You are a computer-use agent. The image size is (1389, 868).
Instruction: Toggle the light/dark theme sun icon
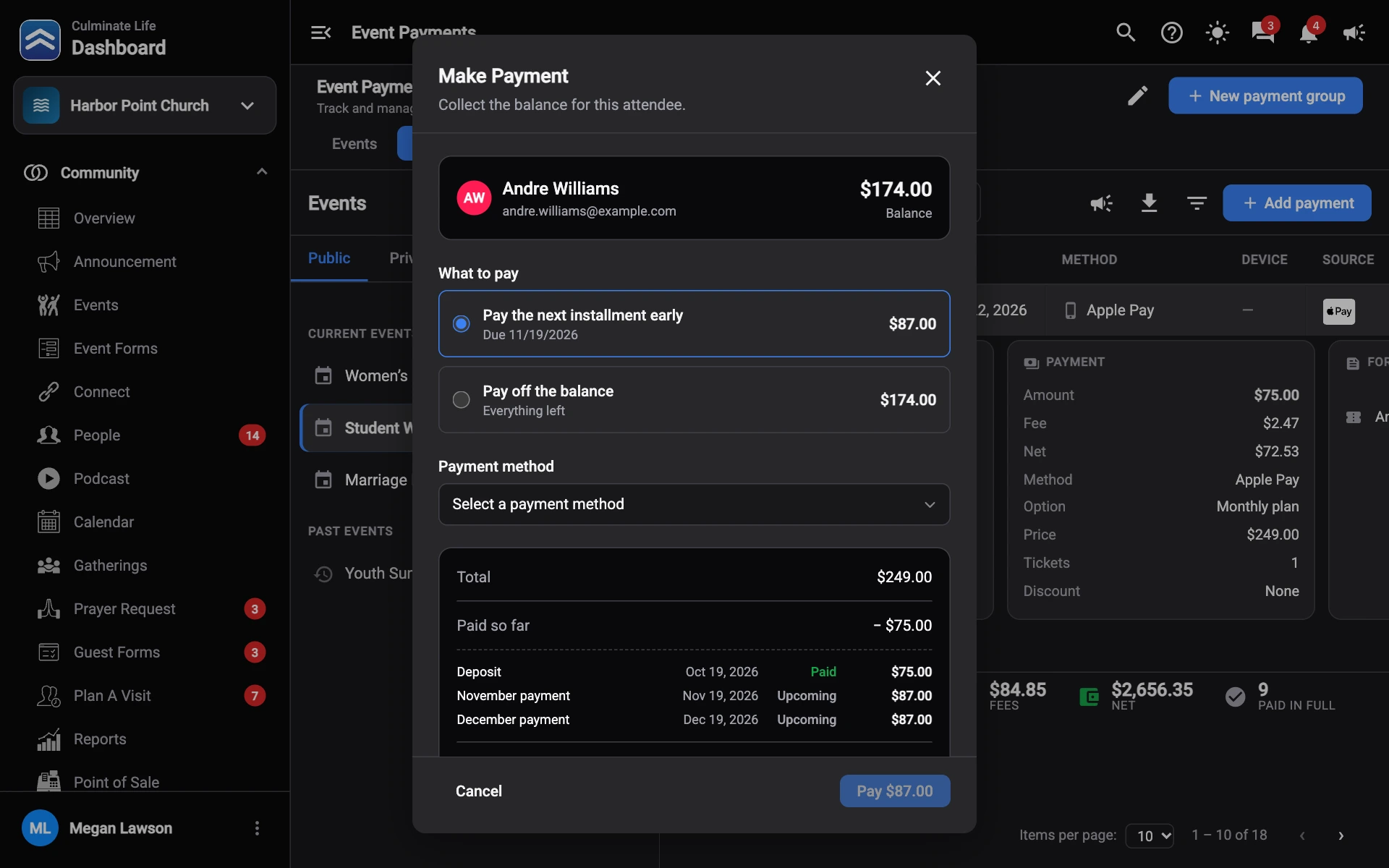click(x=1217, y=33)
